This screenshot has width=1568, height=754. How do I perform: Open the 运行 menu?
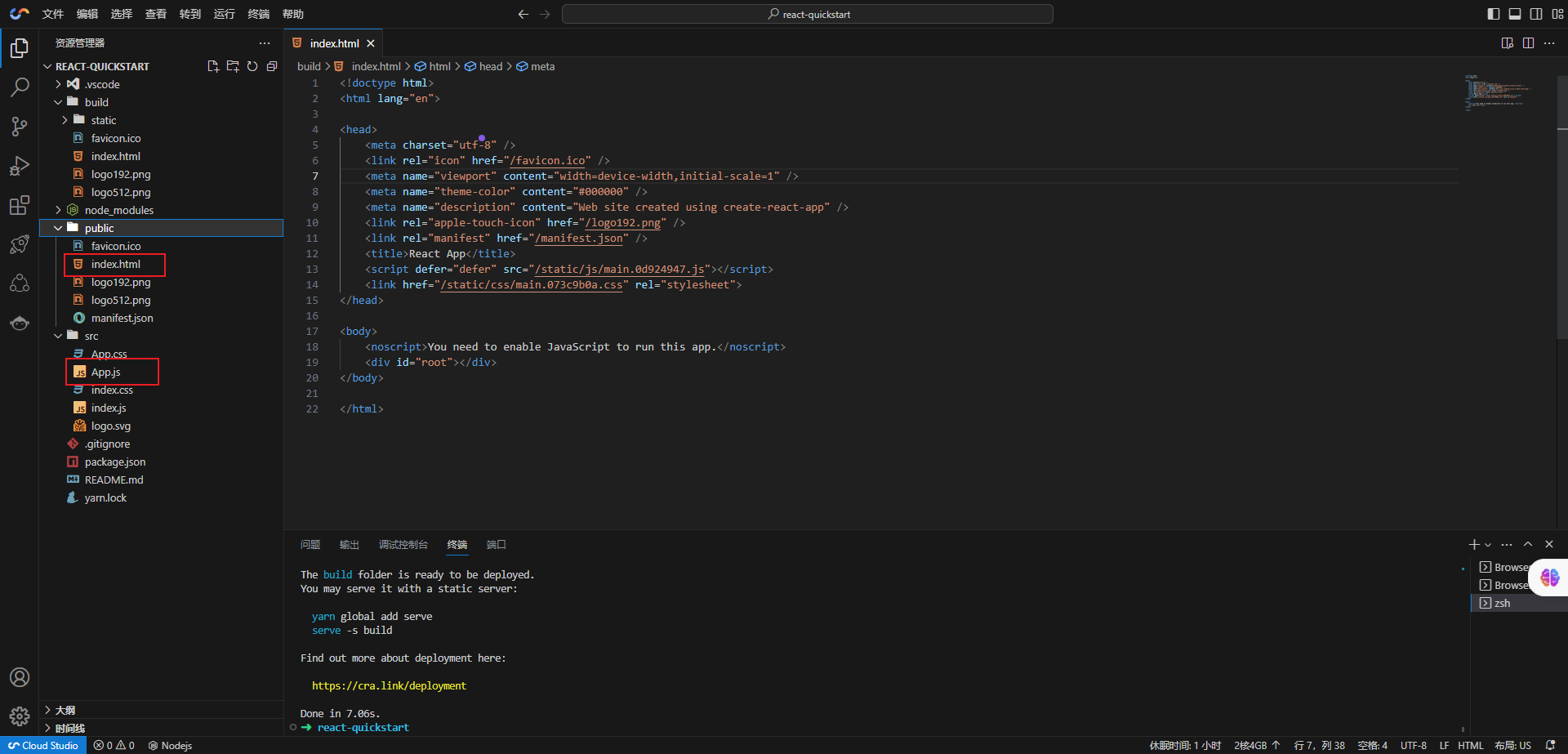[x=224, y=14]
